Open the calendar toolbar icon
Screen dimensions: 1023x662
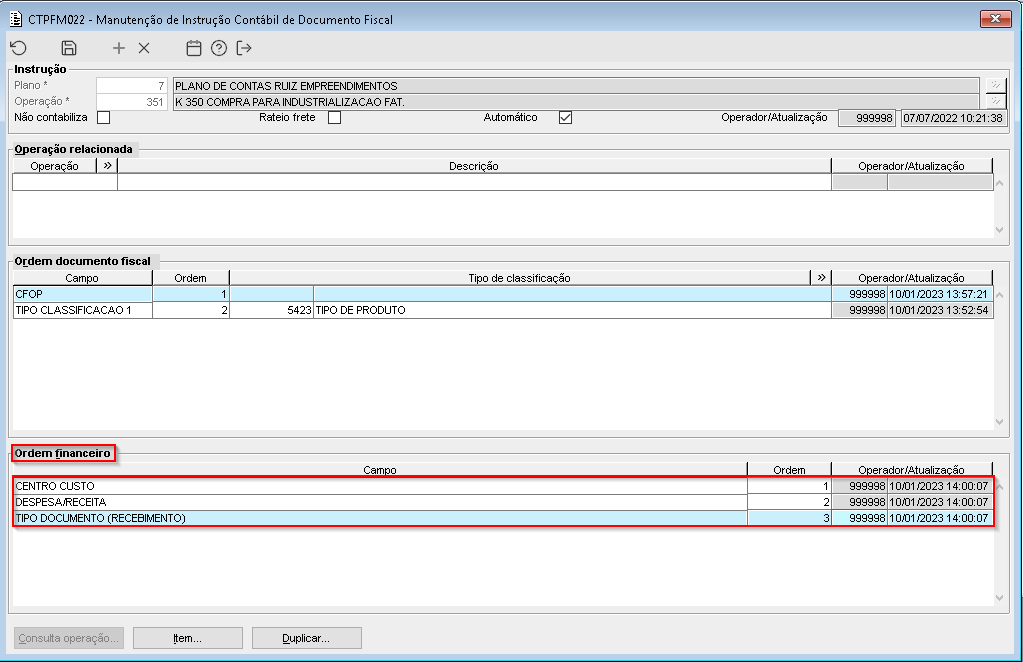(194, 48)
